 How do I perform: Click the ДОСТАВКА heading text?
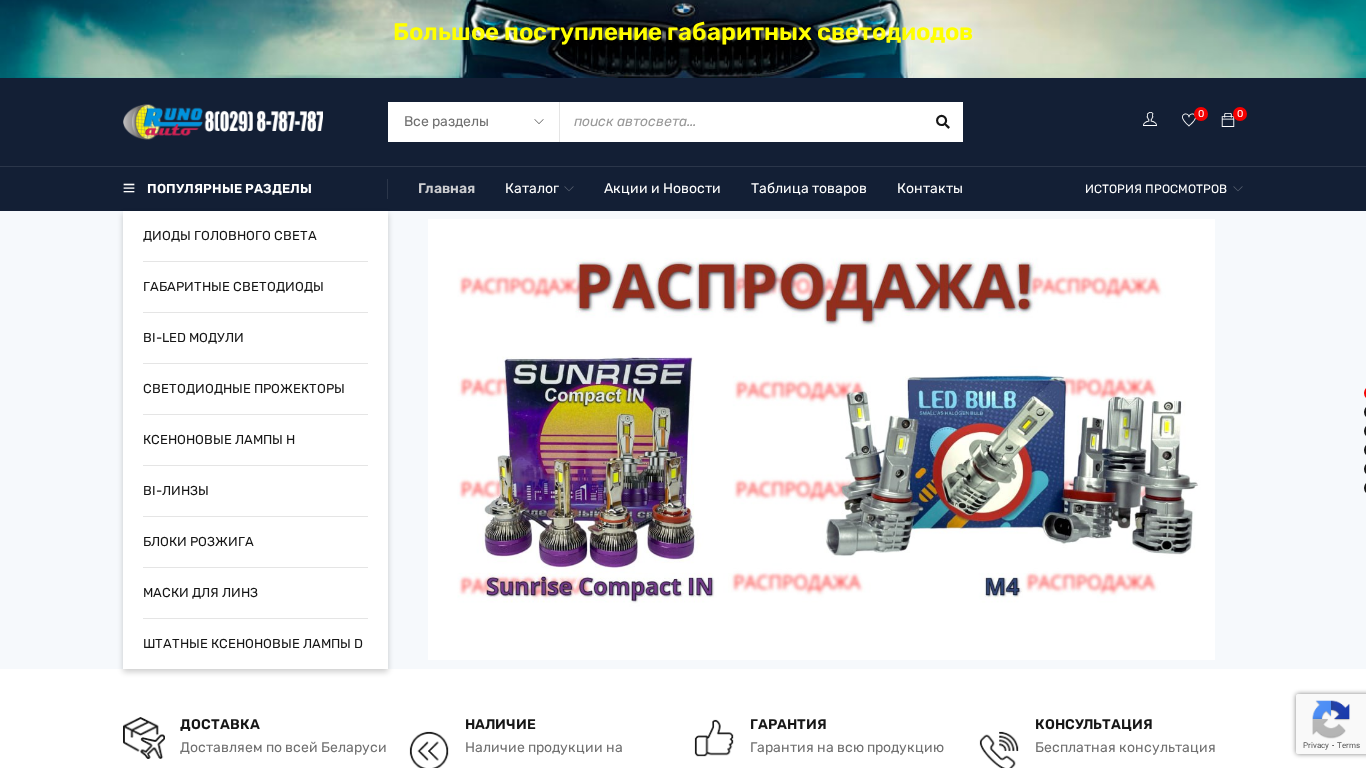click(220, 724)
